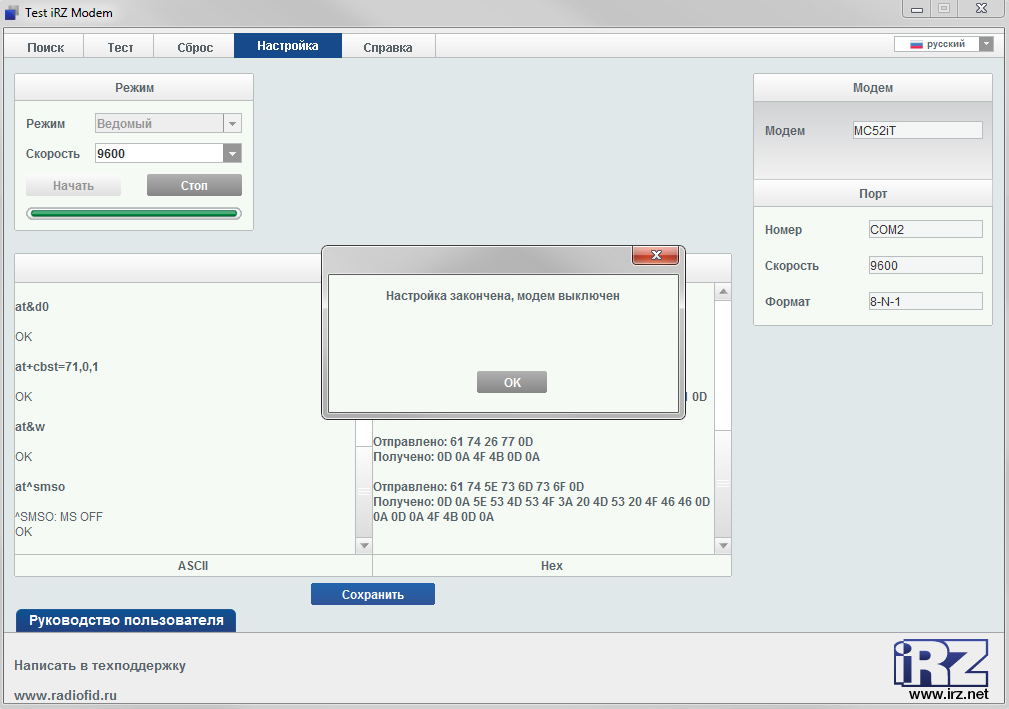Screen dimensions: 1009x709
Task: Click the iRZ logo in the footer
Action: 940,665
